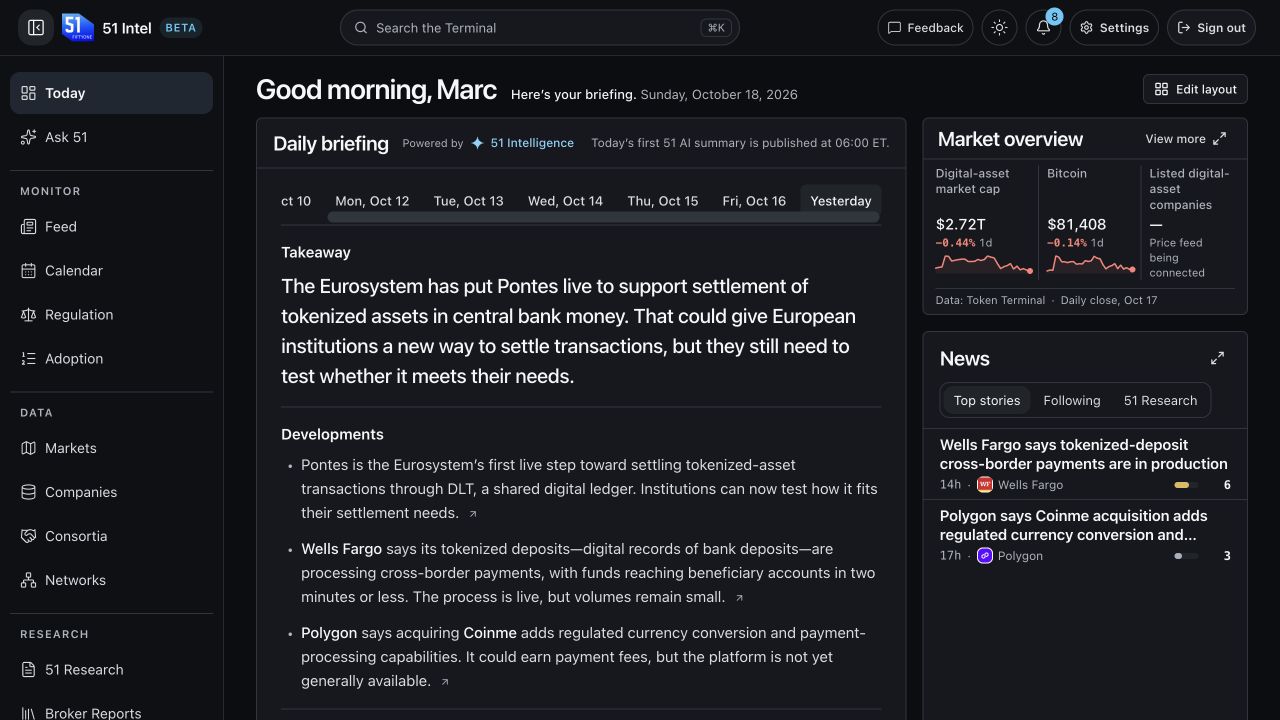Click the Bitcoin price sparkline chart
Screen dimensions: 1280x720
1091,264
